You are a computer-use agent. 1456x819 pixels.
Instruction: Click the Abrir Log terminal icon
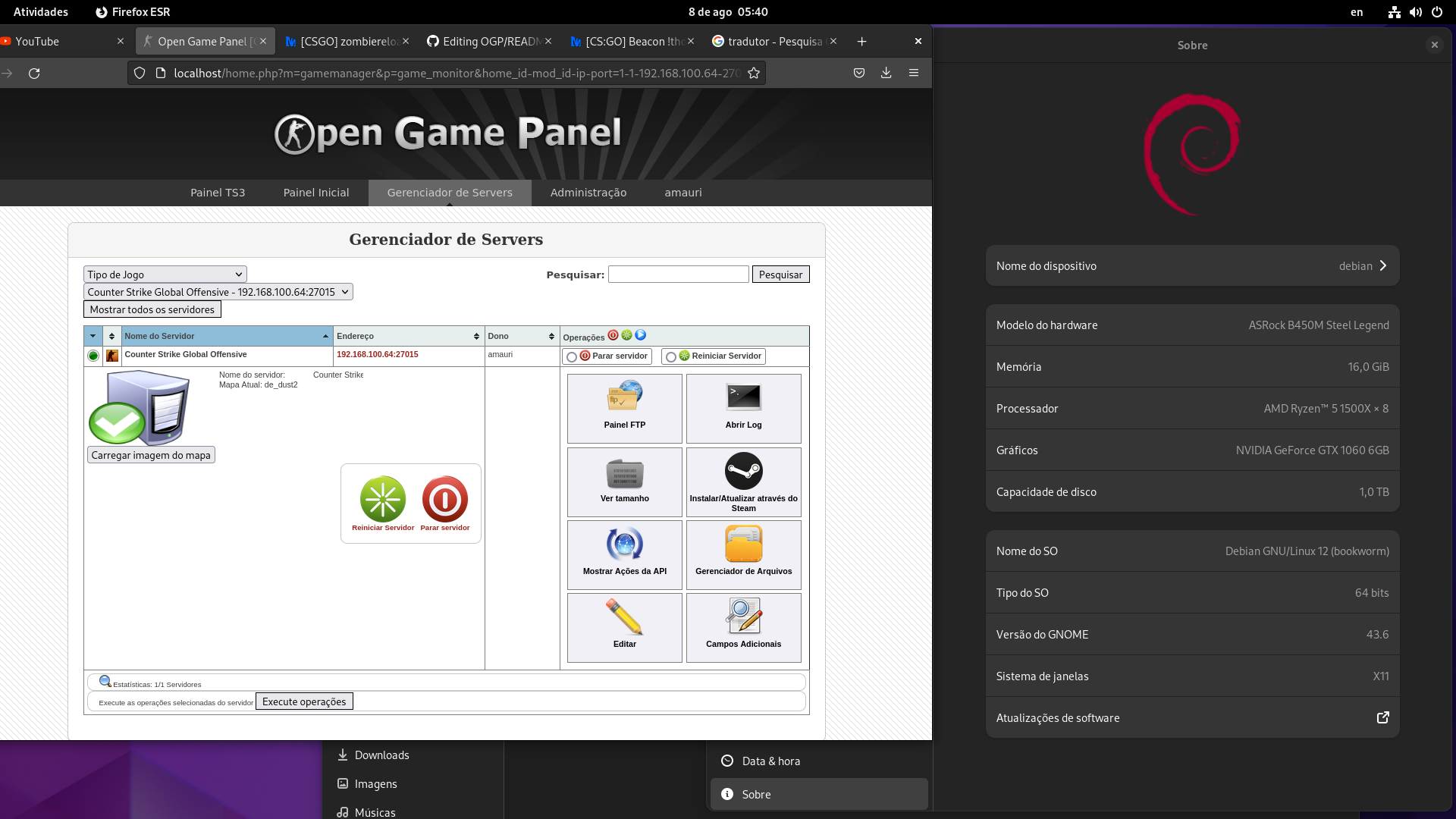(742, 397)
